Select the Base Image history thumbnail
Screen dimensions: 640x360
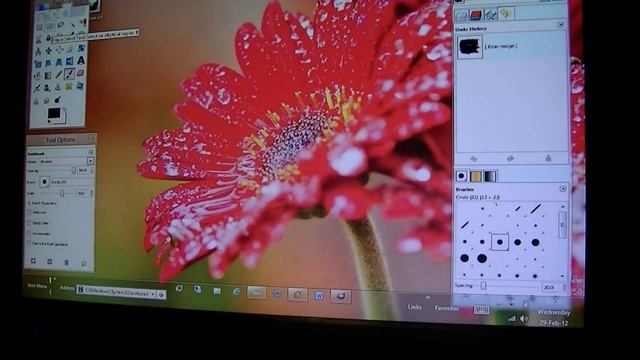click(469, 46)
